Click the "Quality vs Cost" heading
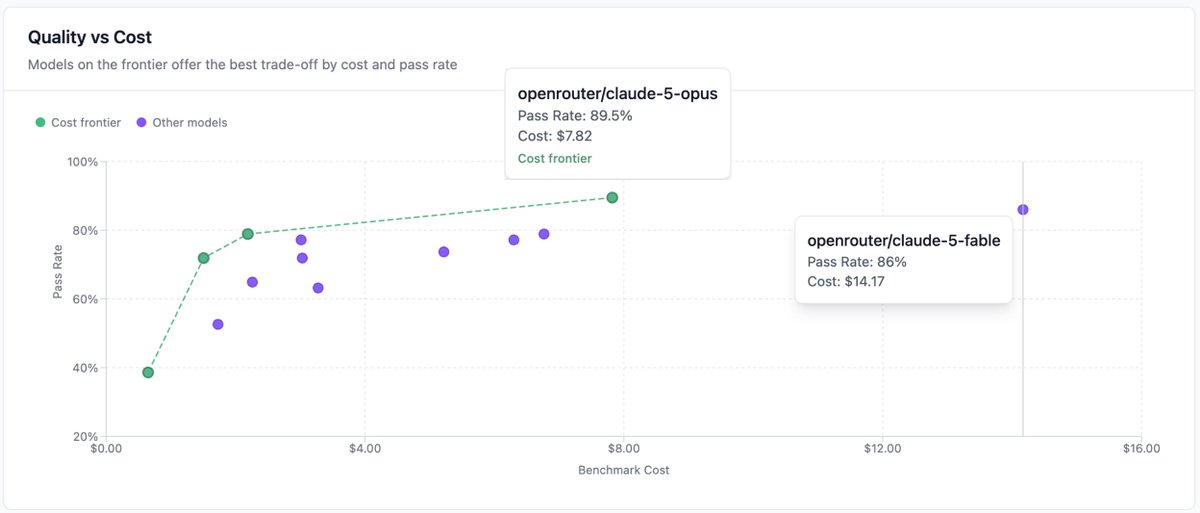The image size is (1200, 513). coord(90,37)
